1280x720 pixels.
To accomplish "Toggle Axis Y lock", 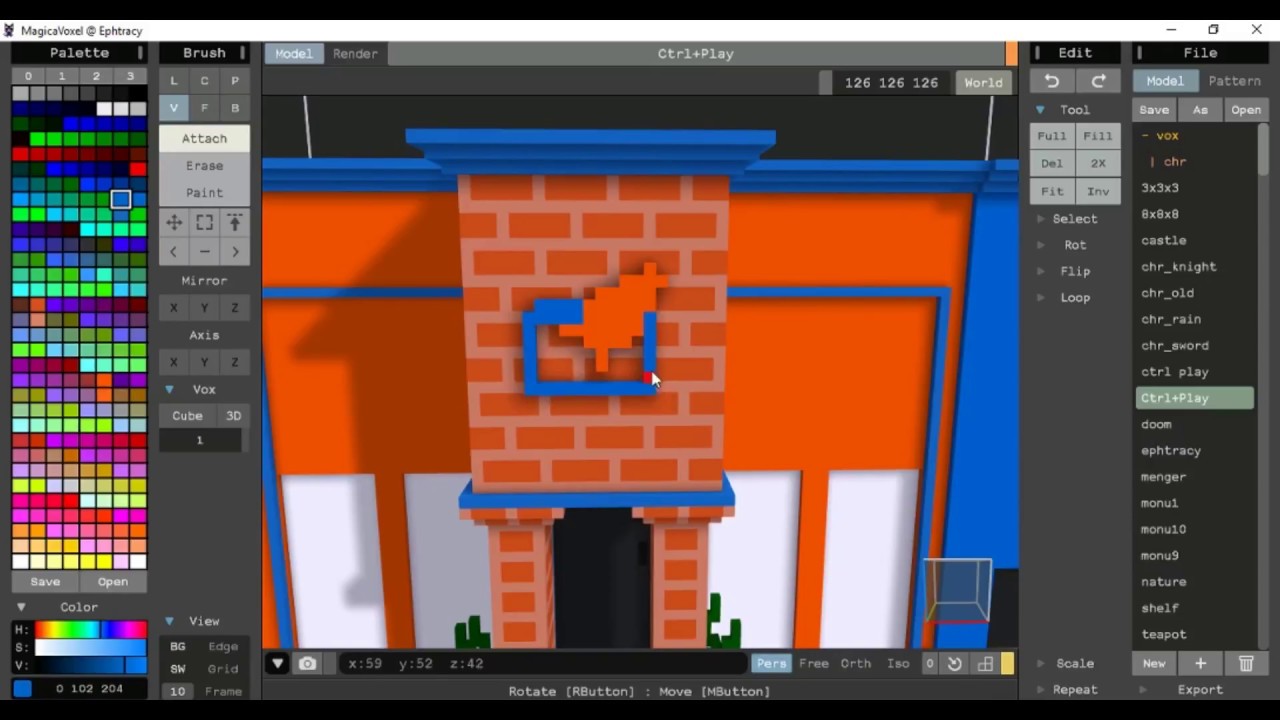I will click(204, 362).
